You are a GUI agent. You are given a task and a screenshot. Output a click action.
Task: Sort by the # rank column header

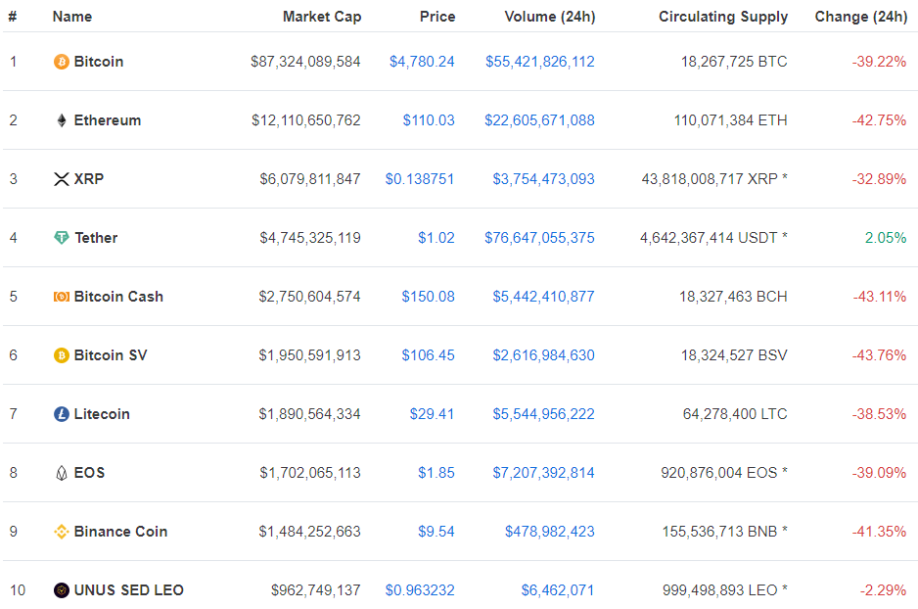(12, 16)
